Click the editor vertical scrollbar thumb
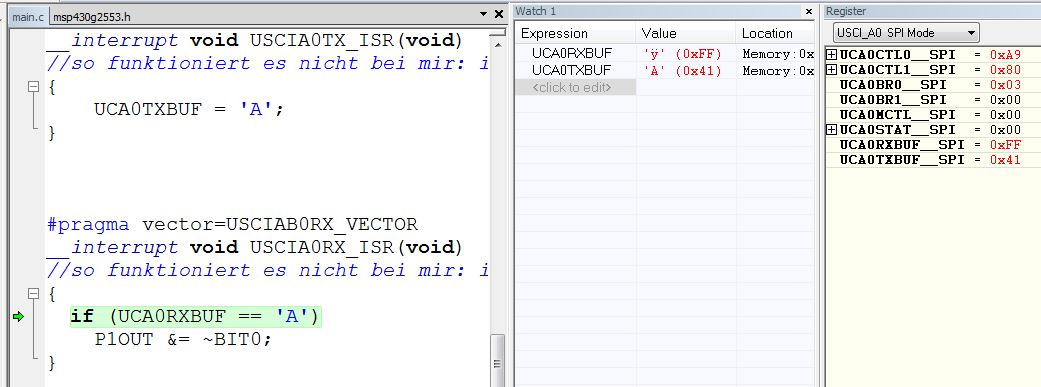 point(498,360)
